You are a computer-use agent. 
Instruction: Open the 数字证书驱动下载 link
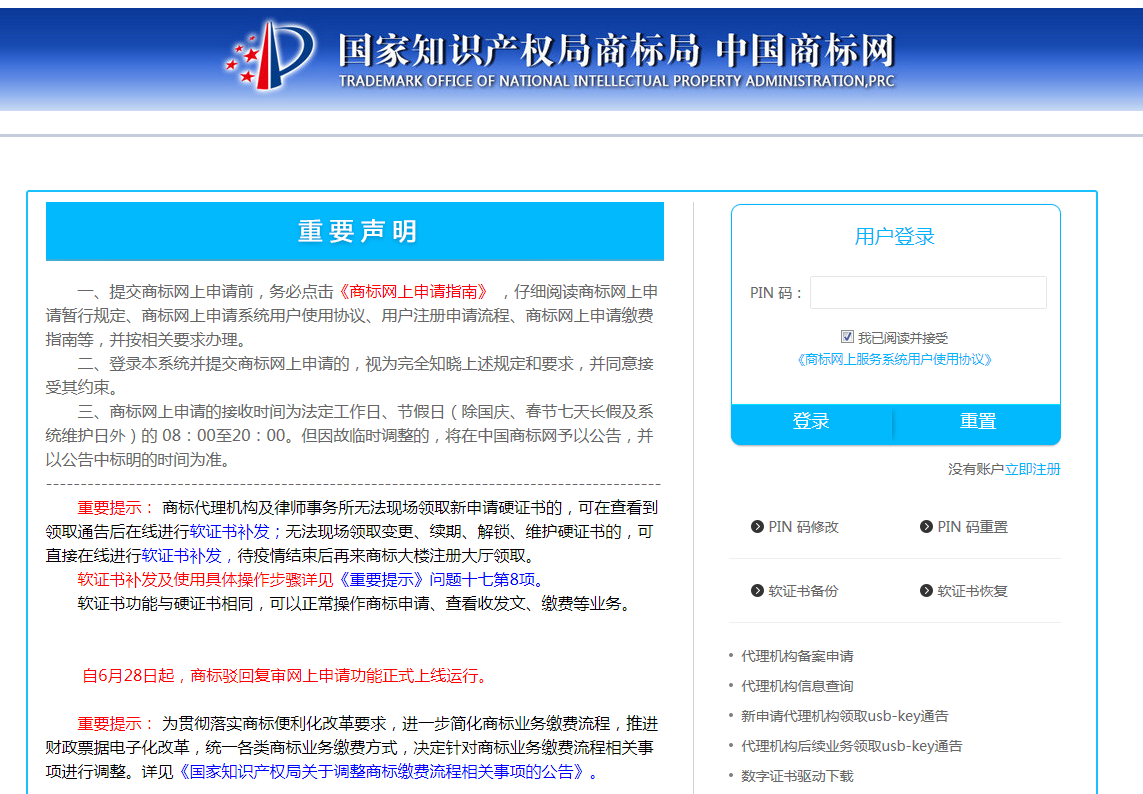(x=797, y=776)
